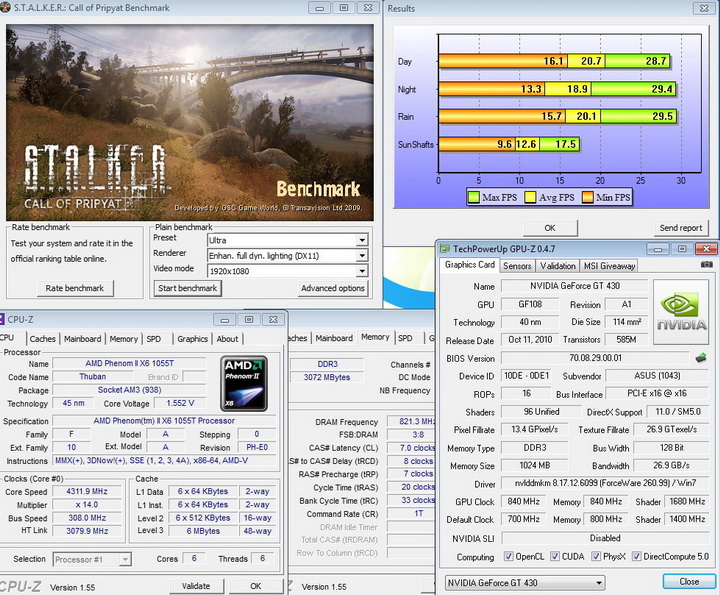Open the Preset dropdown showing Ultra

point(287,240)
